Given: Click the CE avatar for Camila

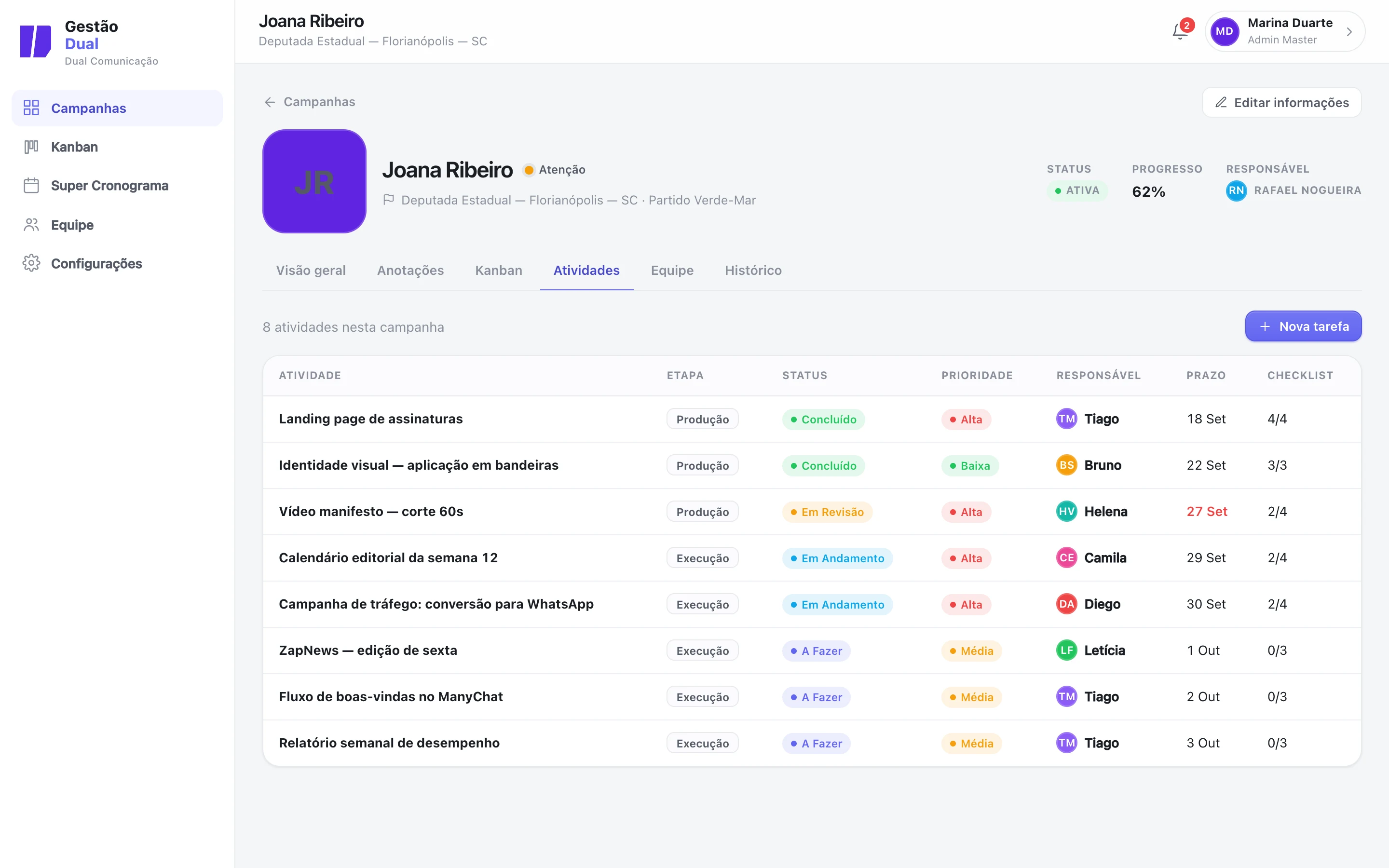Looking at the screenshot, I should 1066,558.
